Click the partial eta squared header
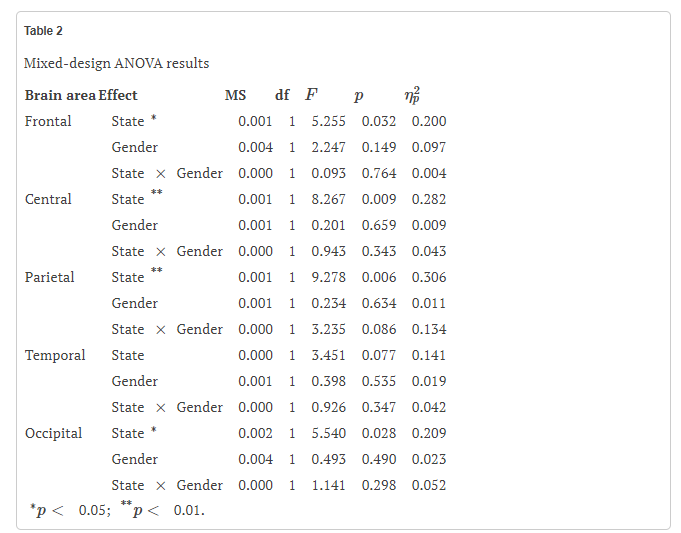Viewport: 681px width, 533px height. [412, 95]
